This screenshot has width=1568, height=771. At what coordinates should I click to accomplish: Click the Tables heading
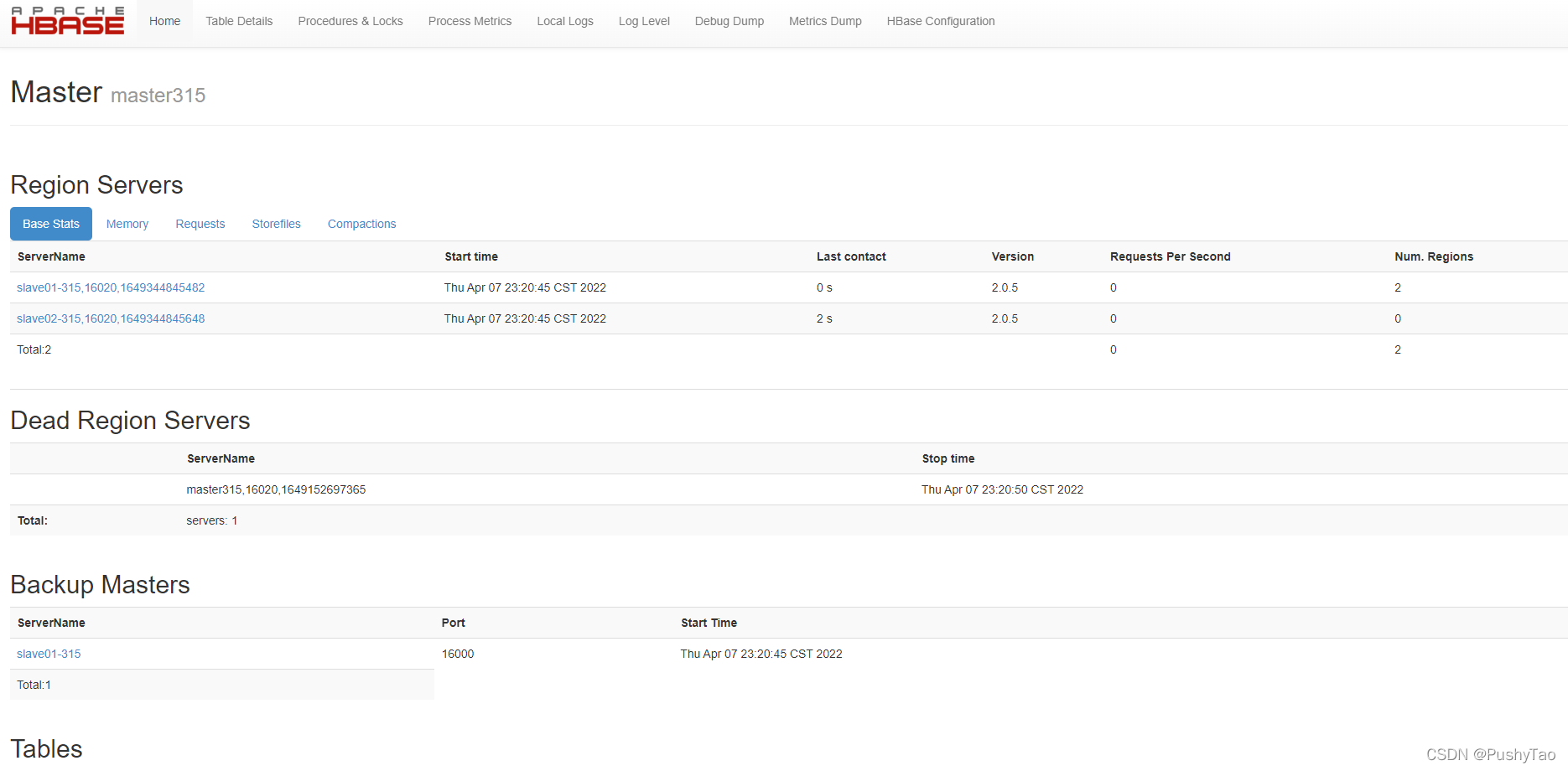click(x=47, y=749)
